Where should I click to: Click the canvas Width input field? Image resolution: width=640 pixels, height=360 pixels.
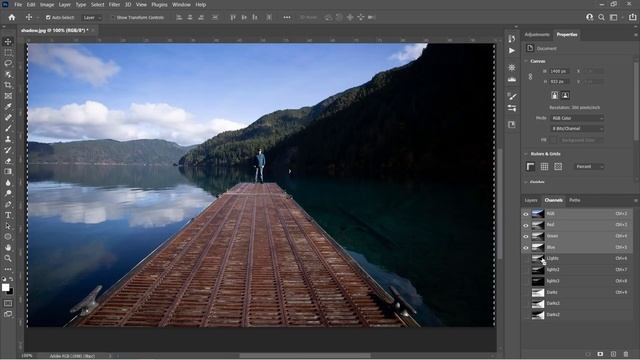(559, 71)
